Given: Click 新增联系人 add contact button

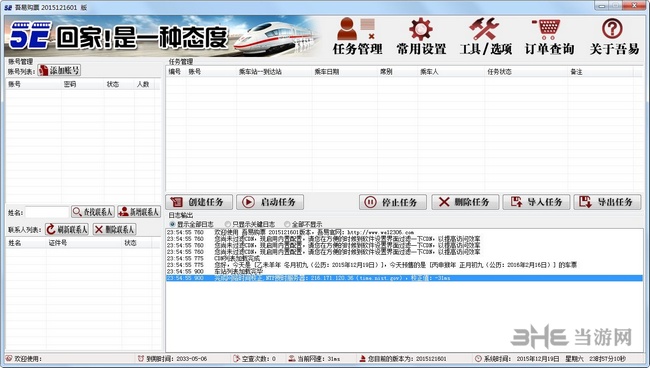Looking at the screenshot, I should pyautogui.click(x=139, y=212).
